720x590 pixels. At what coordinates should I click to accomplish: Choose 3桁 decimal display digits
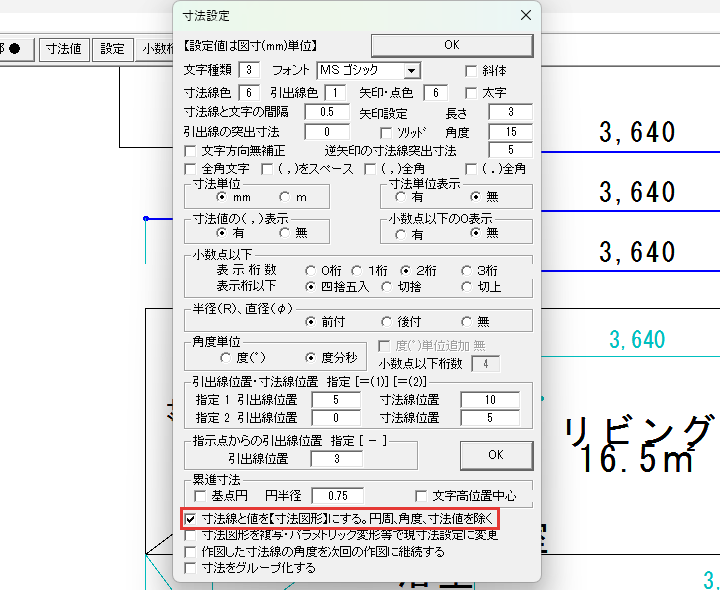coord(467,270)
